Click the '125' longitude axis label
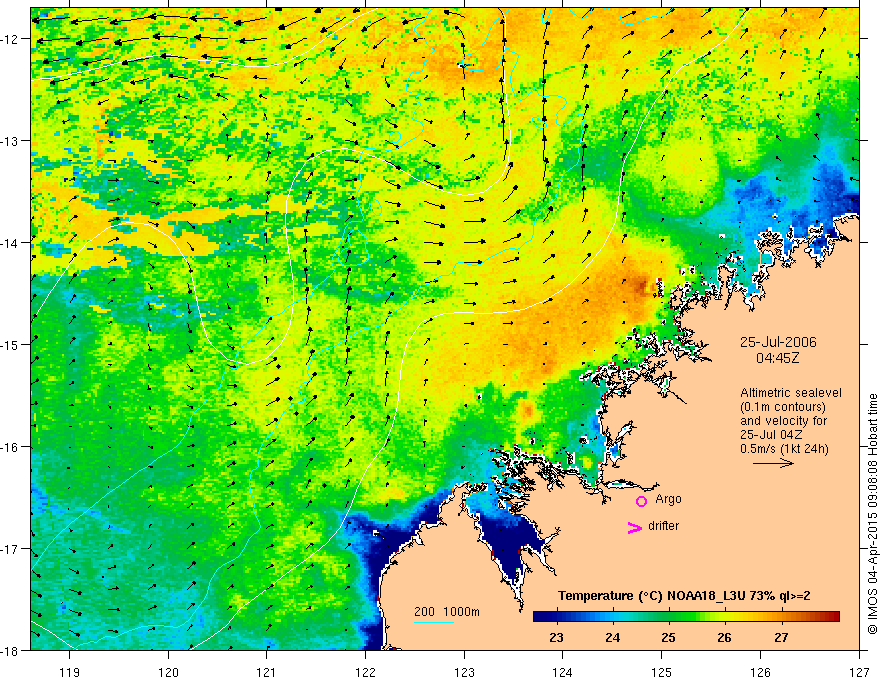Image resolution: width=880 pixels, height=680 pixels. point(662,672)
